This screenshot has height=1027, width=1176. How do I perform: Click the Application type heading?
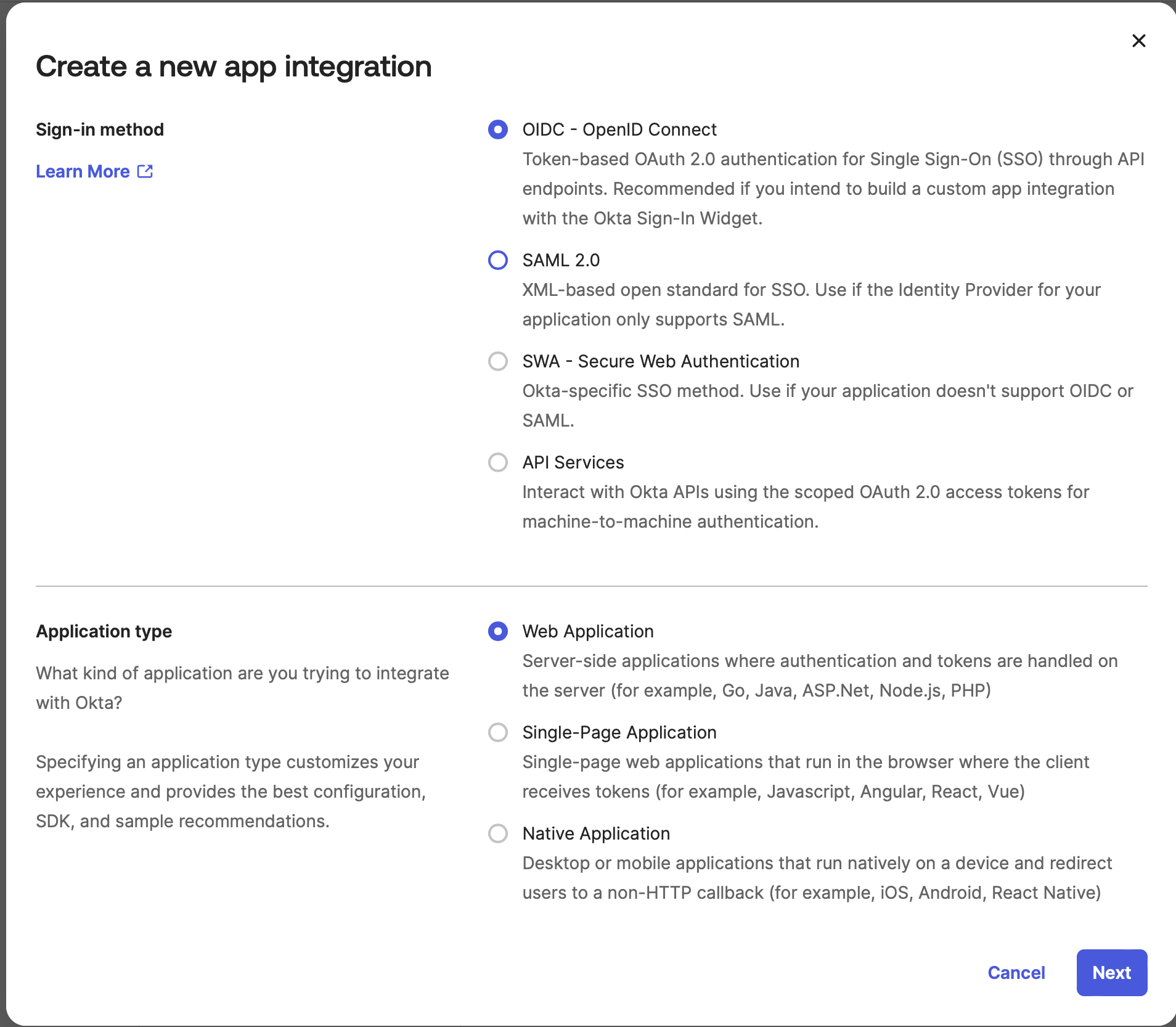[x=104, y=631]
